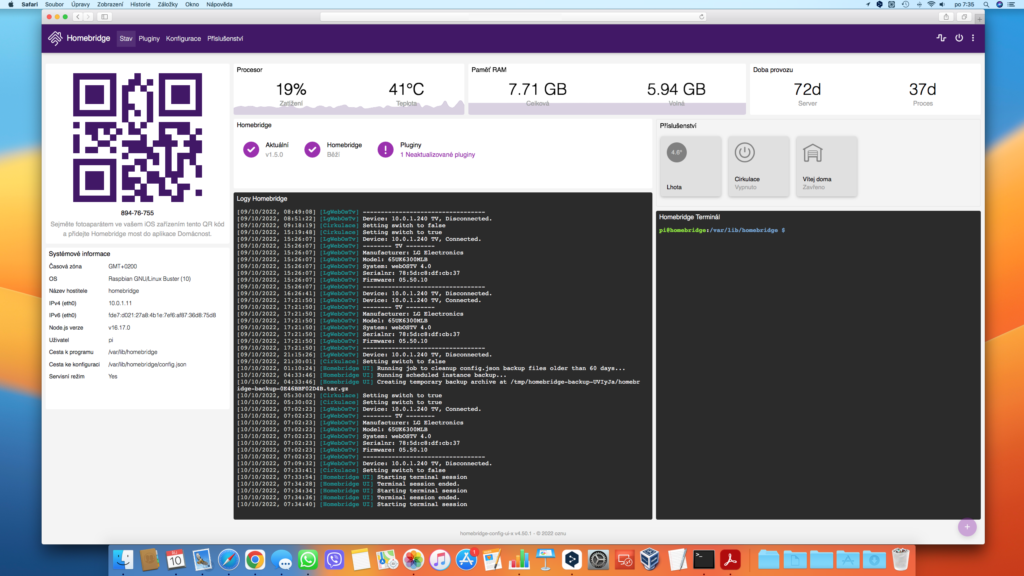Open the Pluginy tab
The image size is (1024, 576).
[x=149, y=39]
